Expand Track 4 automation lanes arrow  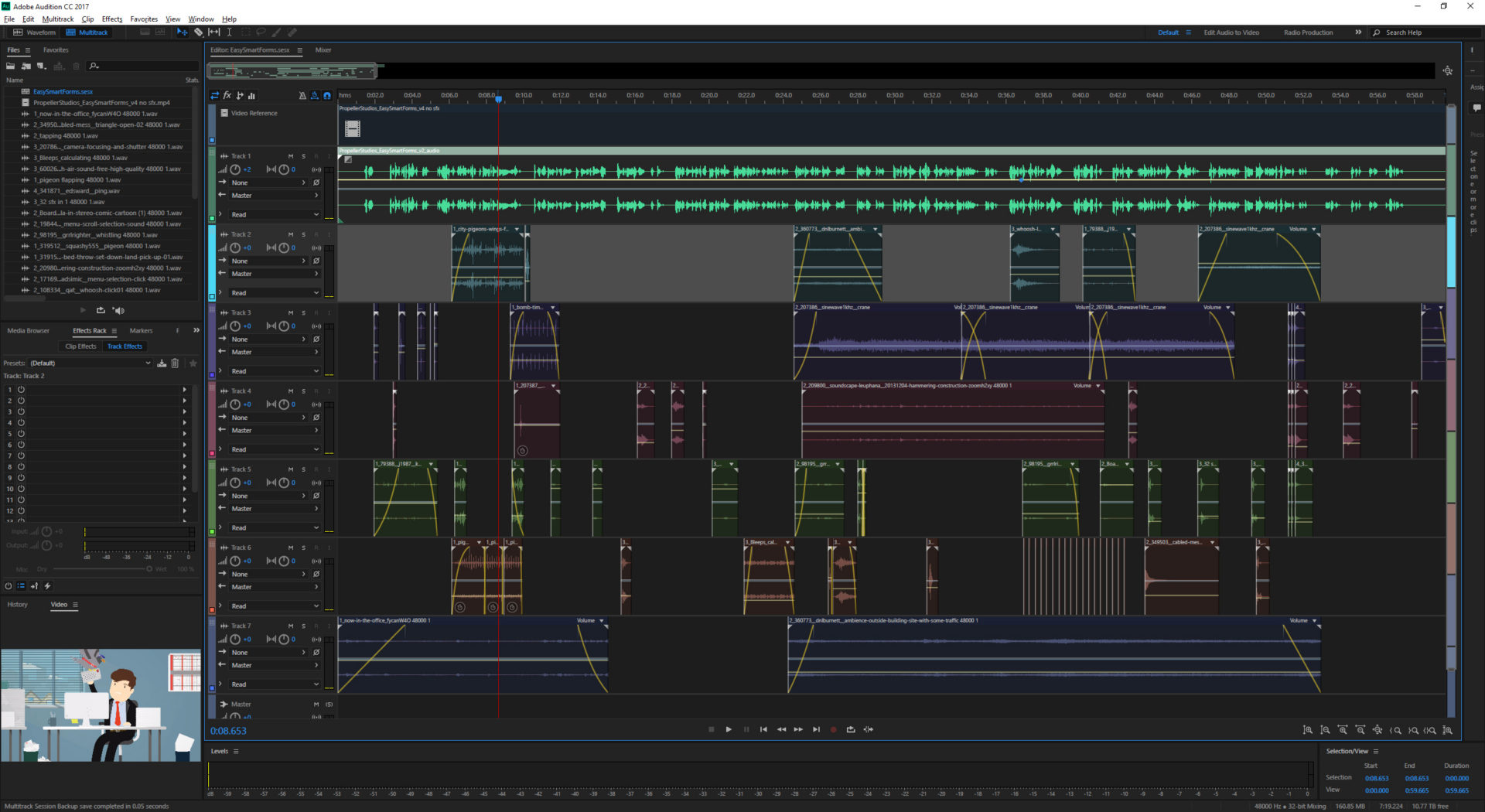click(x=220, y=449)
